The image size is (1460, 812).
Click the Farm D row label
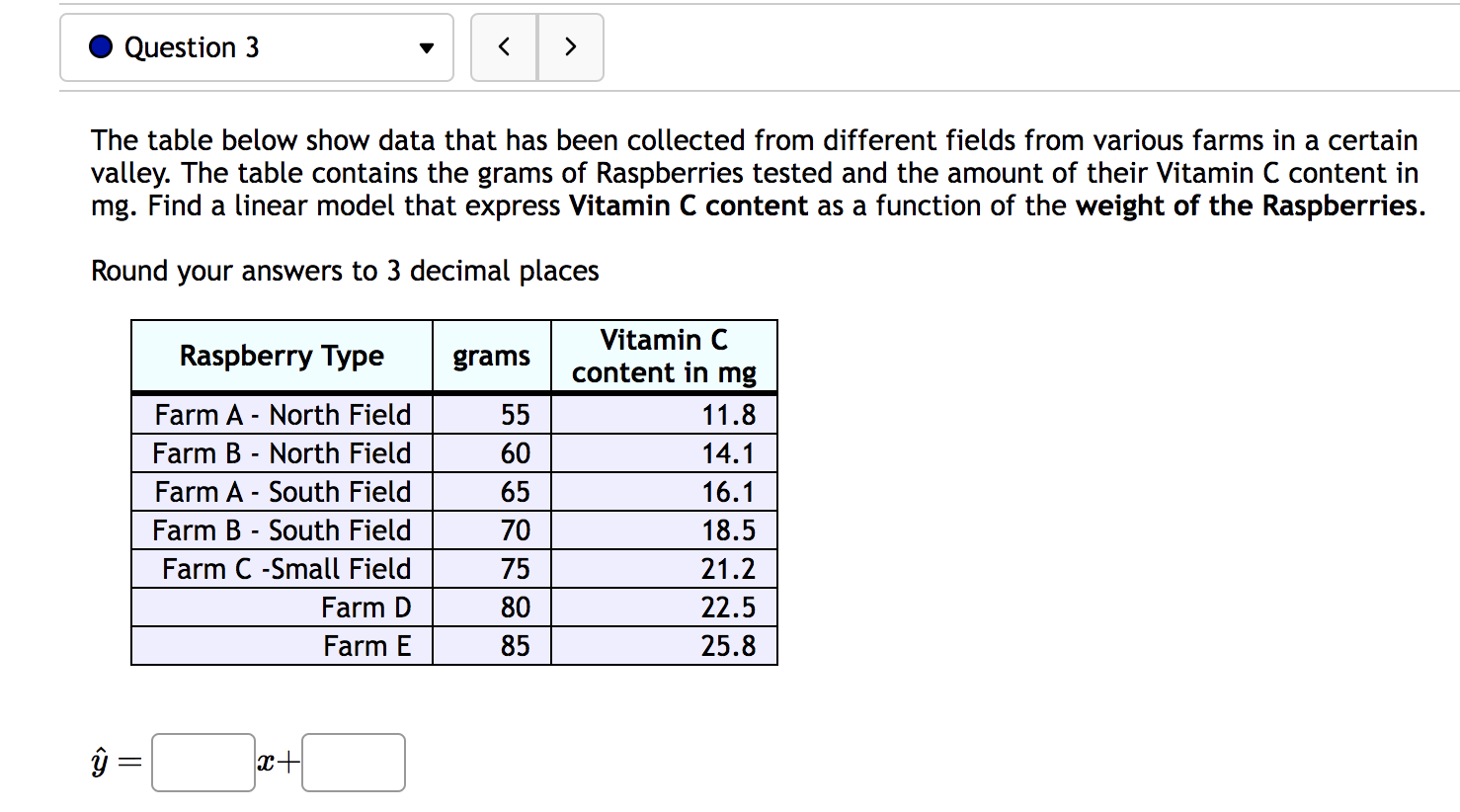click(365, 608)
